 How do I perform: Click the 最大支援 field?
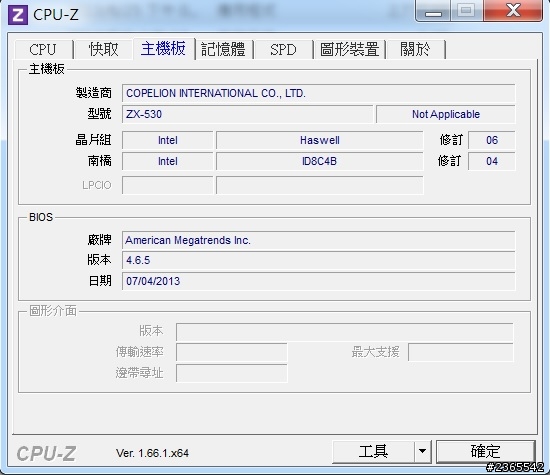click(461, 352)
